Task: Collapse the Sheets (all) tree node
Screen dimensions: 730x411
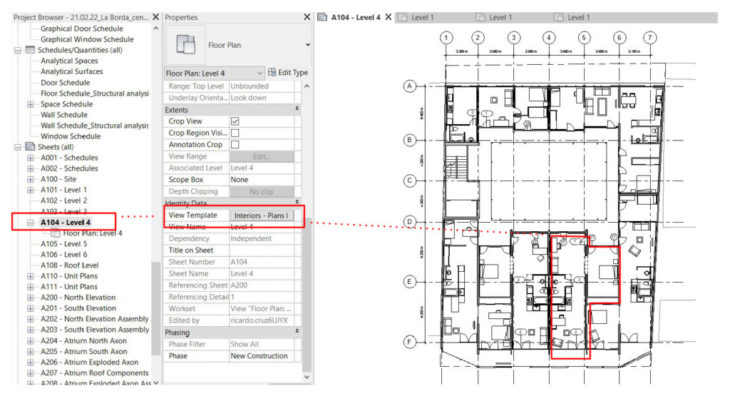Action: (19, 147)
